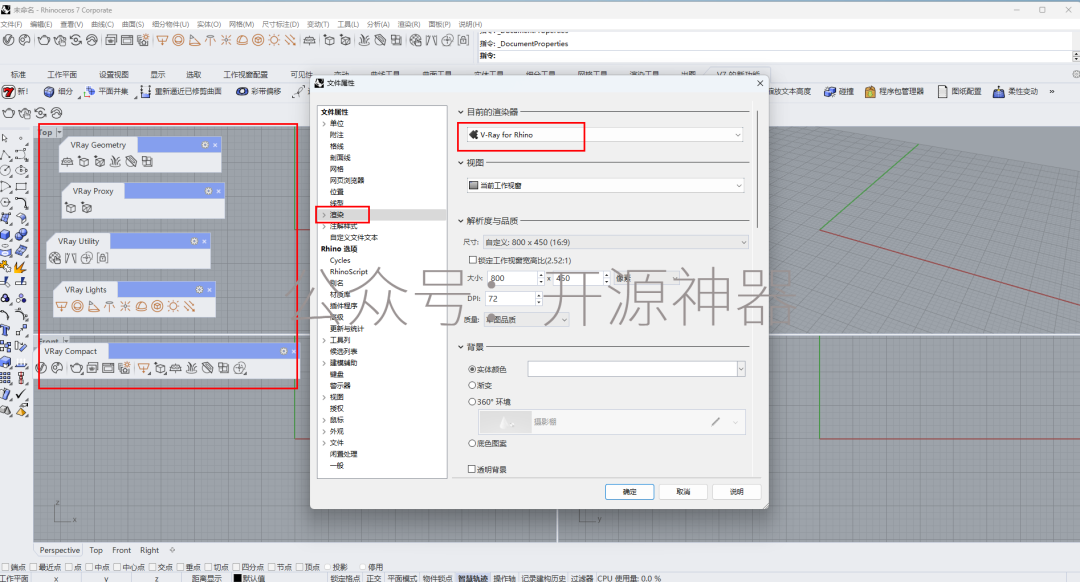Viewport: 1080px width, 582px height.
Task: Click 摄影棚 environment thumbnail
Action: [506, 422]
